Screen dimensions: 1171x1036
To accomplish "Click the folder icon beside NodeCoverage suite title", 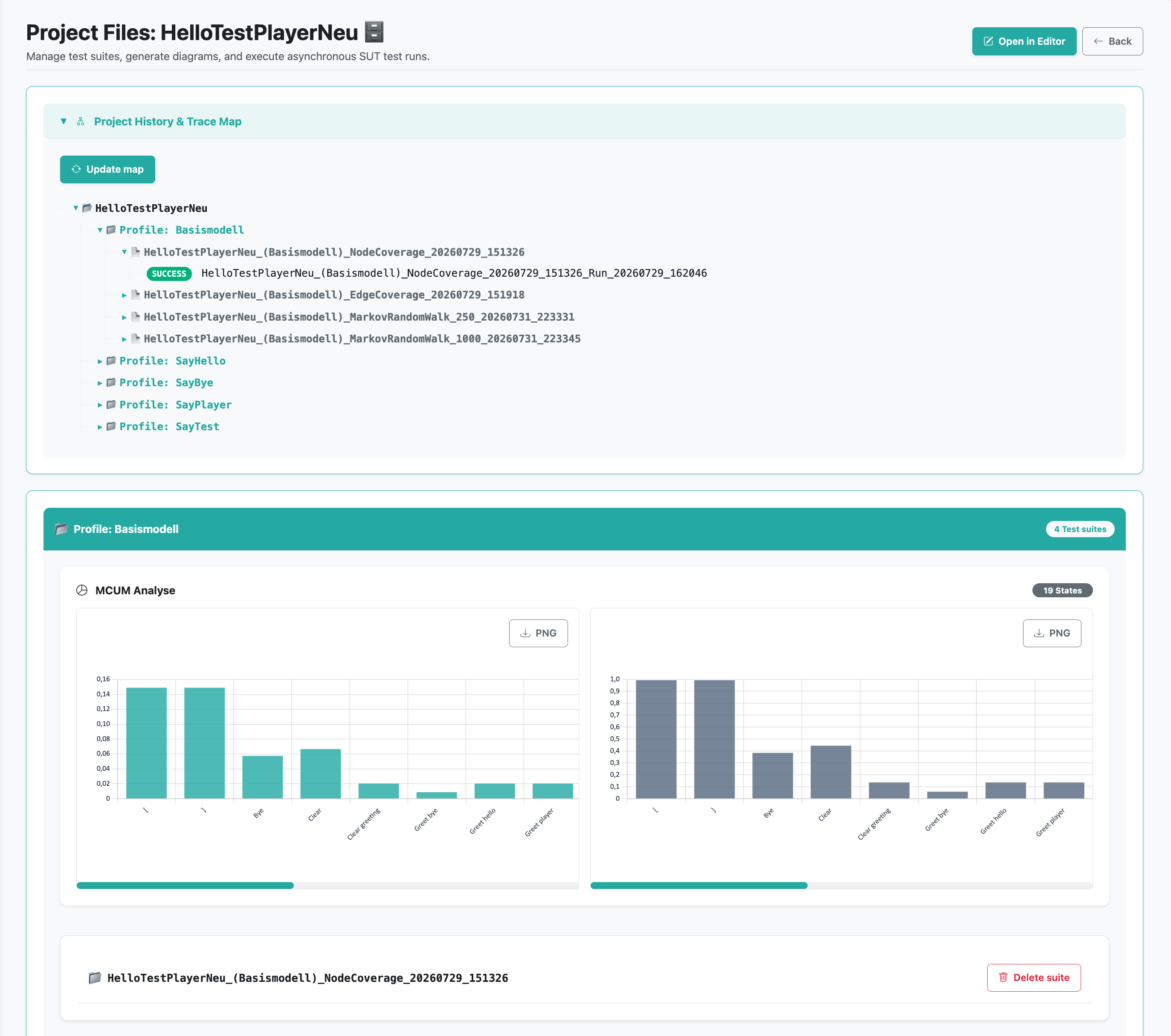I will click(x=95, y=978).
